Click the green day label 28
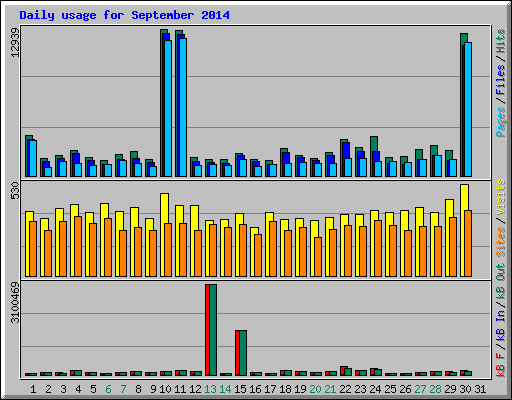This screenshot has width=512, height=400. 435,389
